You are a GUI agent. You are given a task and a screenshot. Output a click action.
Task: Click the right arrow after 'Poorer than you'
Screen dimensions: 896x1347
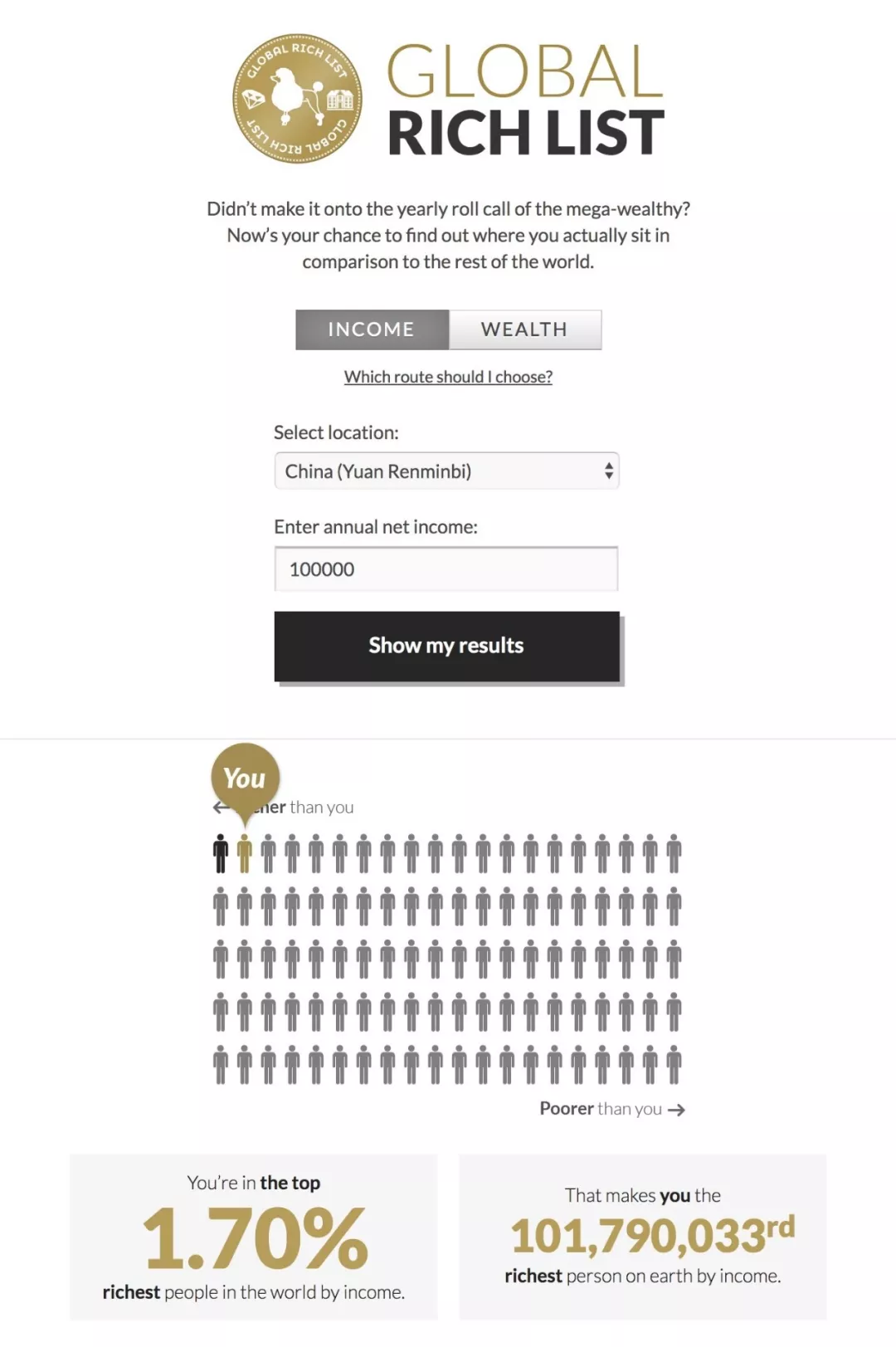pyautogui.click(x=677, y=1110)
